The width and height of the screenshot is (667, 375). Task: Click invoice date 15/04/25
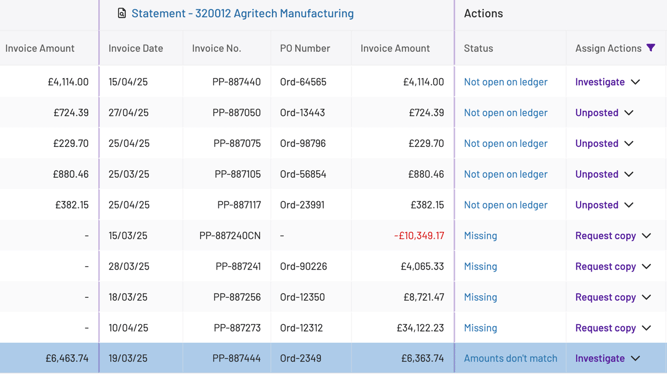128,82
